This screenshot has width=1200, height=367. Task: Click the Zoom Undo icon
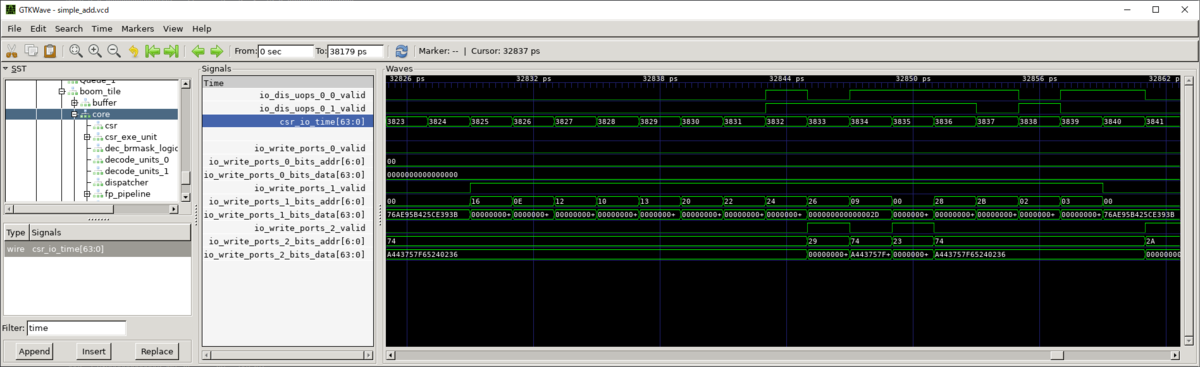133,51
